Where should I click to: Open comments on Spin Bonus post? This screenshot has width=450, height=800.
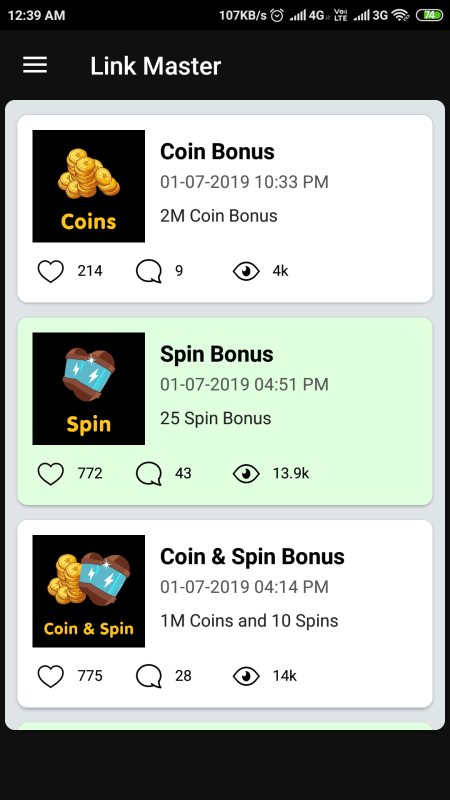point(149,473)
